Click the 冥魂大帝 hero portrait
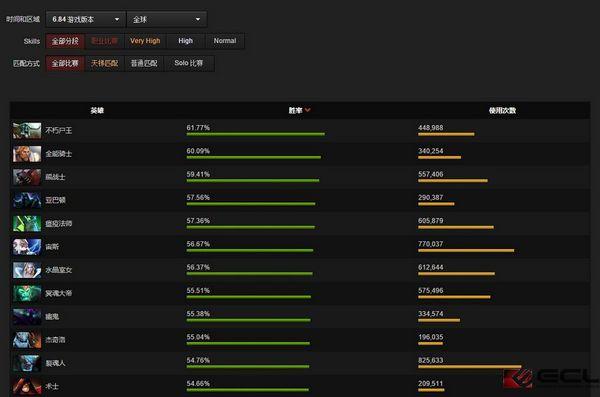Viewport: 600px width, 397px height. [27, 293]
